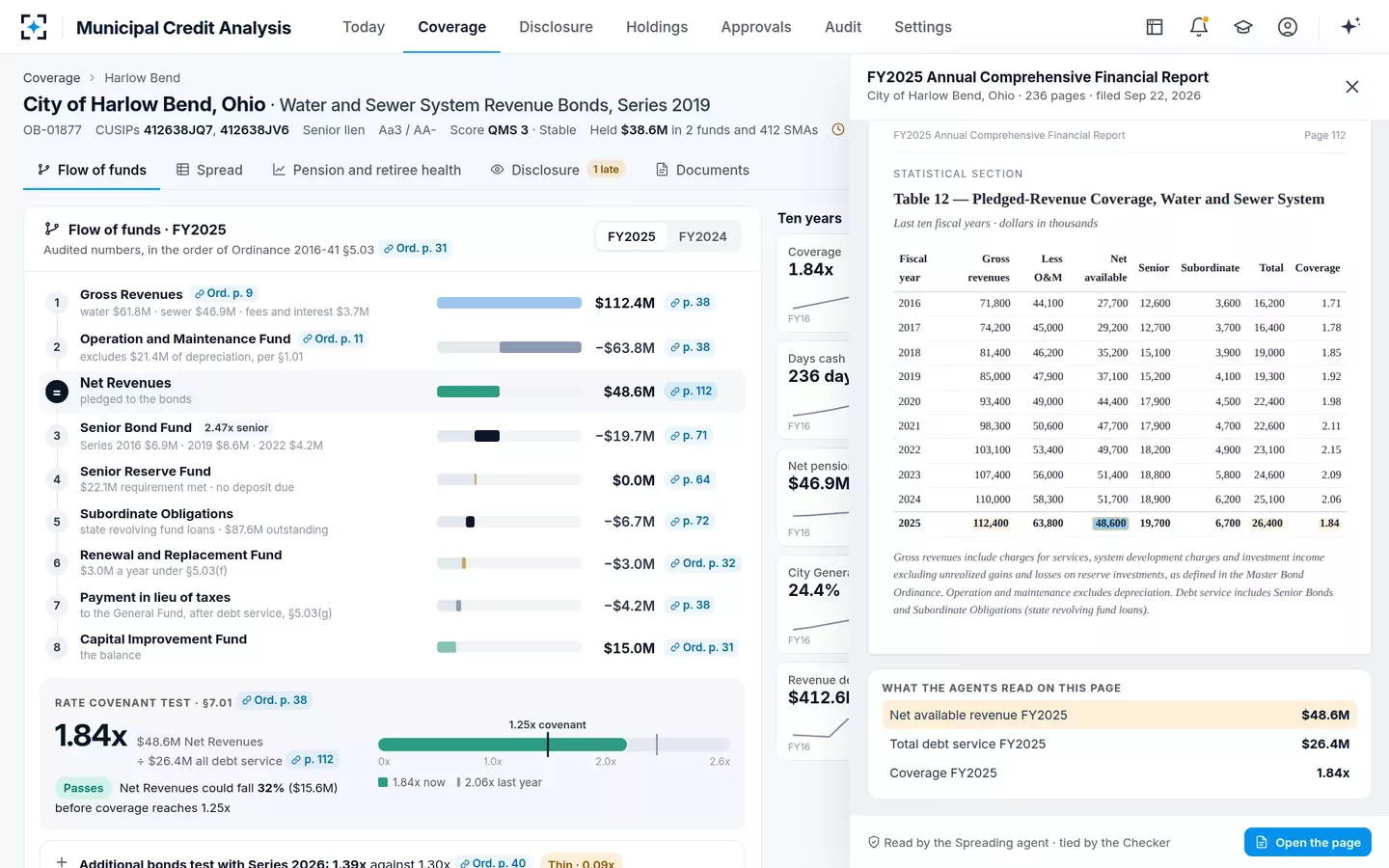The width and height of the screenshot is (1389, 868).
Task: Open p. 71 citation for Senior Bond Fund
Action: point(689,436)
